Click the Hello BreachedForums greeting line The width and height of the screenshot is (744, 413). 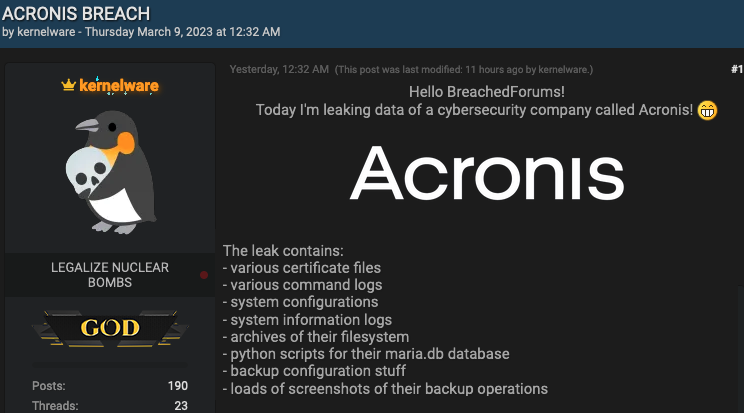[x=487, y=91]
